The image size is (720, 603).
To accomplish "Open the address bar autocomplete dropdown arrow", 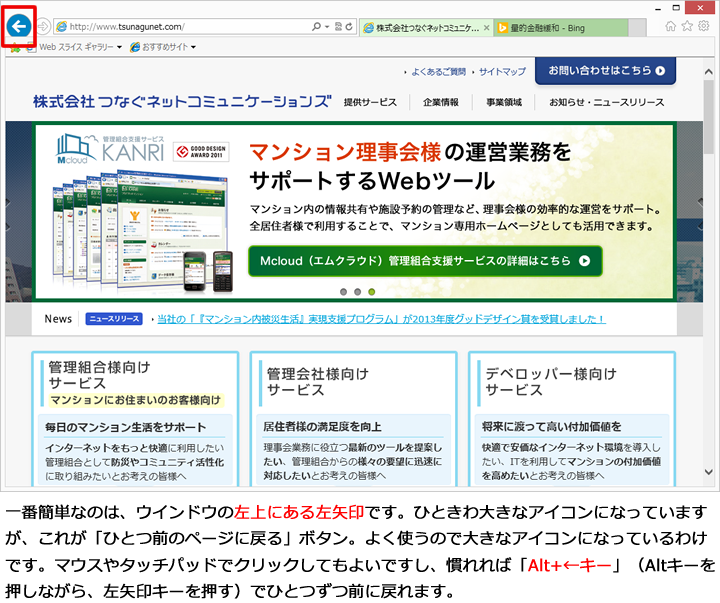I will [x=327, y=27].
